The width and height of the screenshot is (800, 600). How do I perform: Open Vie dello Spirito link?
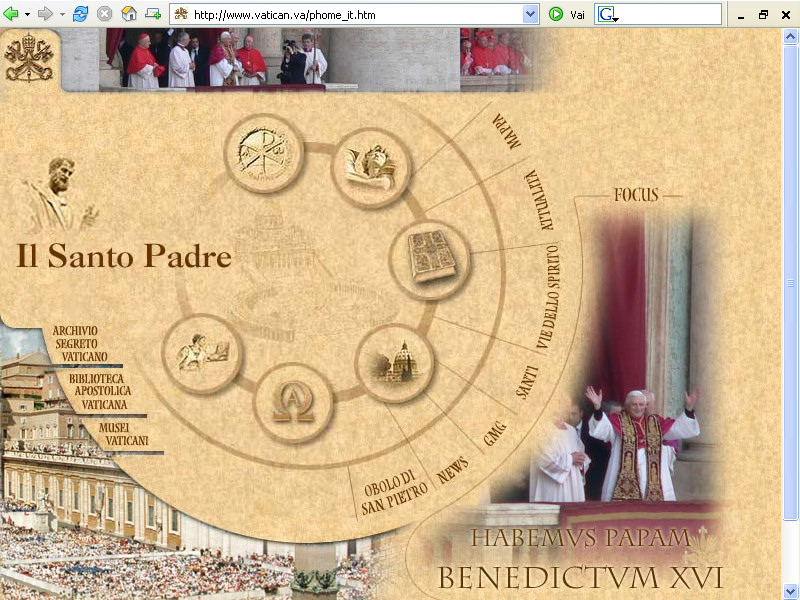pos(548,297)
